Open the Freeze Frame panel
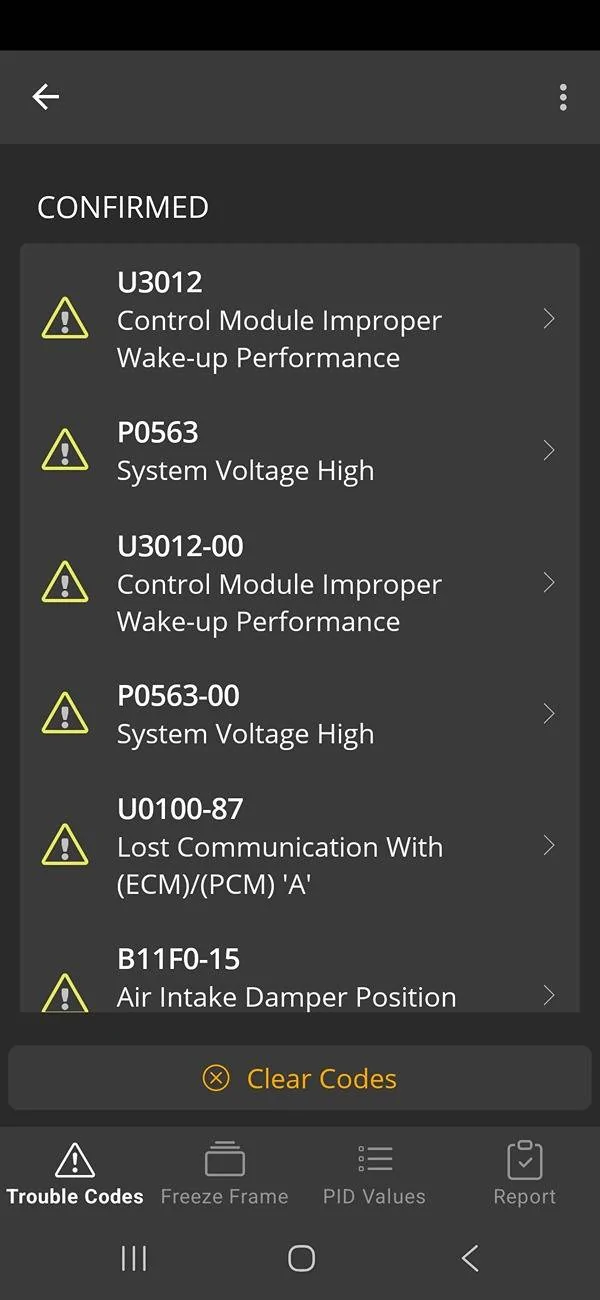 (x=224, y=1160)
